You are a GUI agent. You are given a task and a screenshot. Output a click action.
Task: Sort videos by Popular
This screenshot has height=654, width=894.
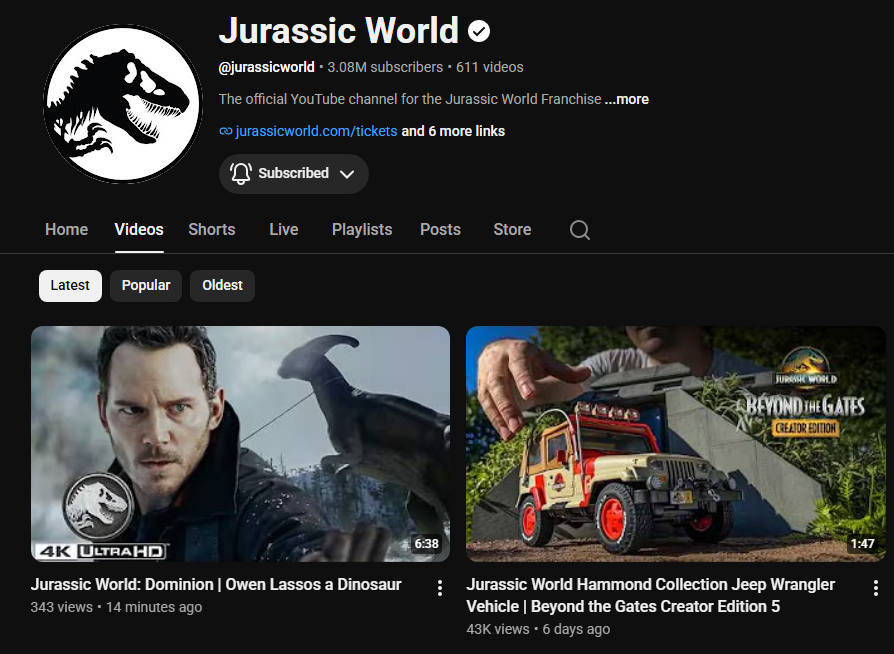pos(146,286)
